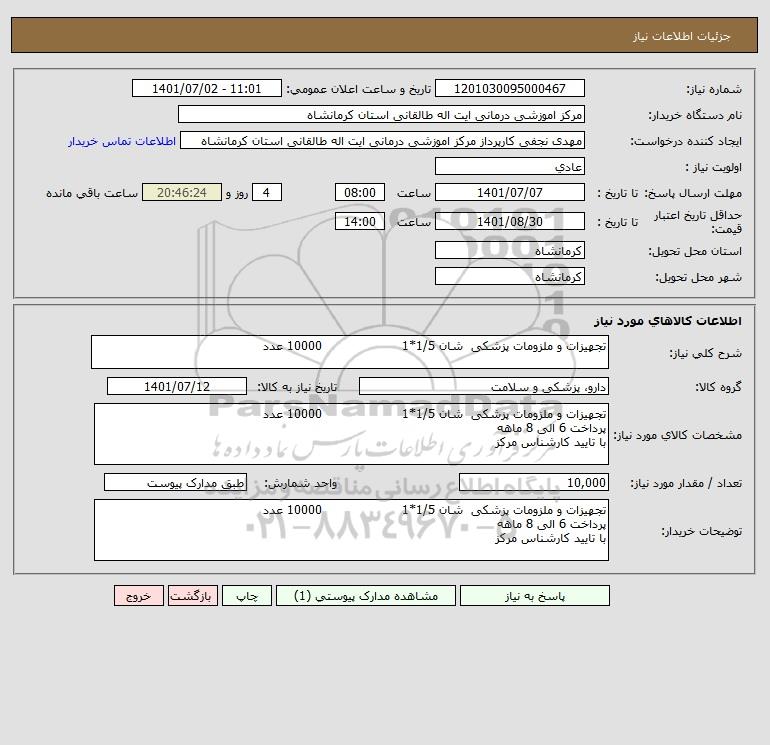Screen dimensions: 770x745
Task: Click the چاپ print button
Action: coord(247,596)
